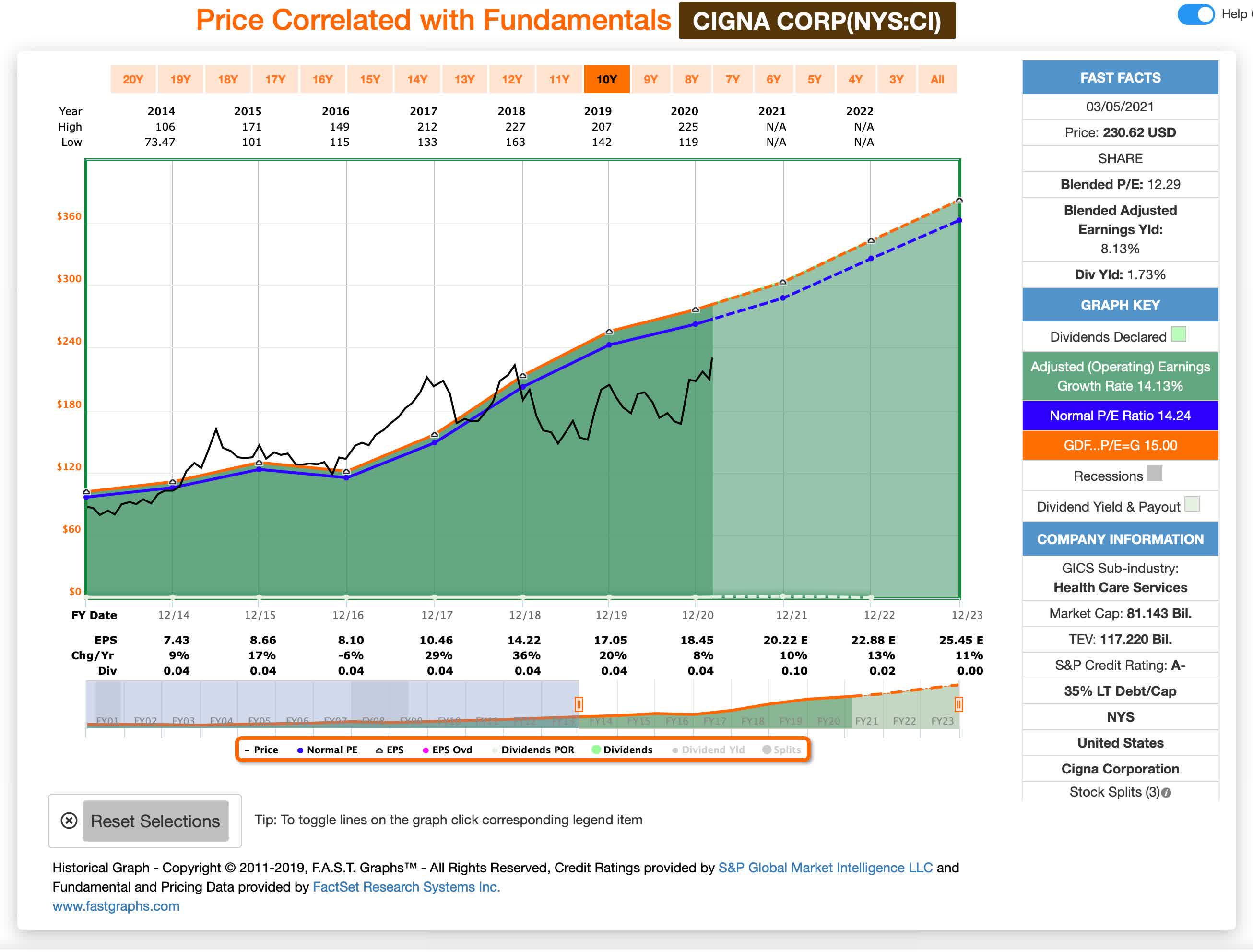The height and width of the screenshot is (952, 1253).
Task: Select the 18Y time range tab
Action: coord(228,79)
